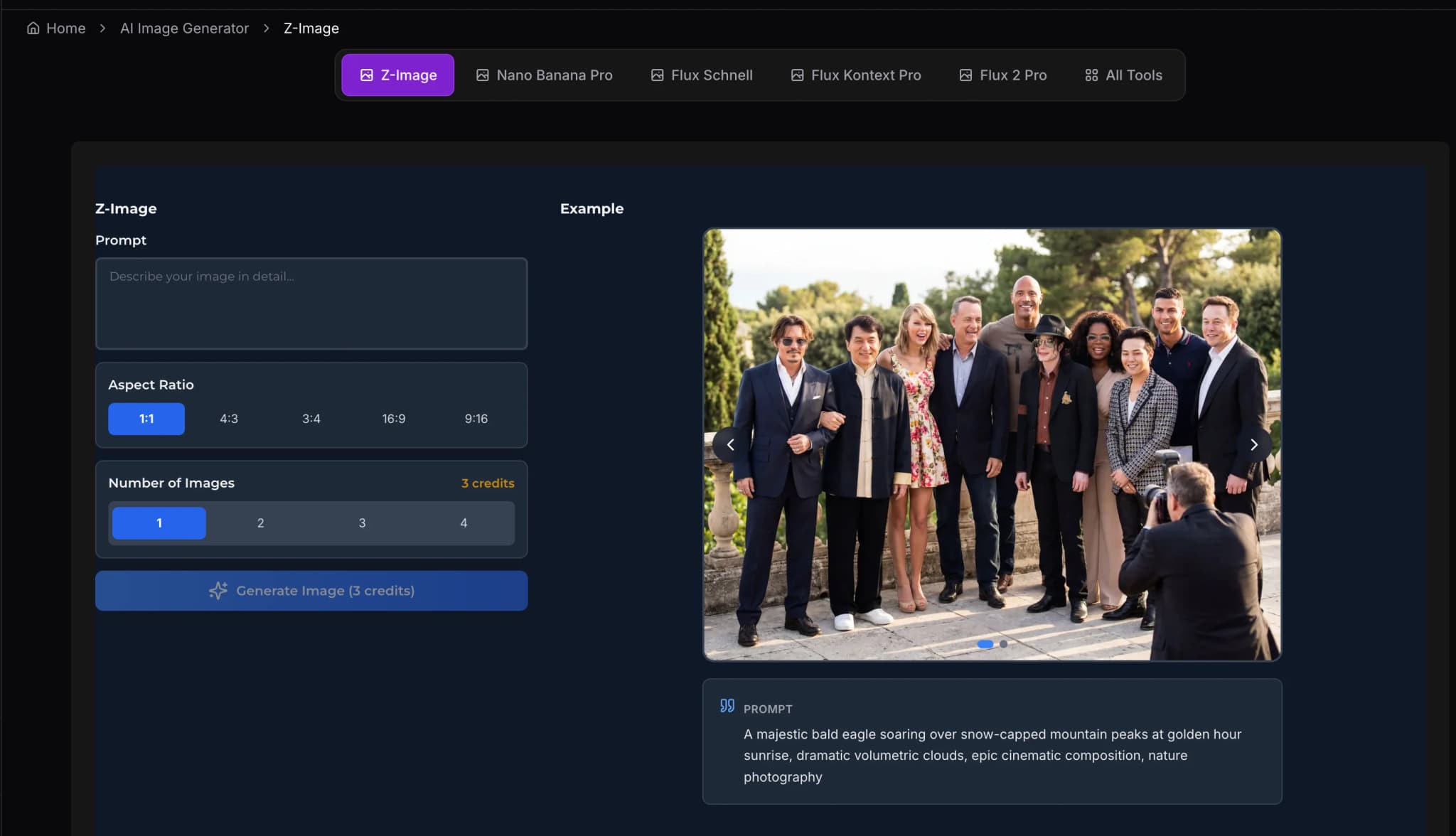
Task: Click the sparkle icon on Generate Image button
Action: pos(218,591)
